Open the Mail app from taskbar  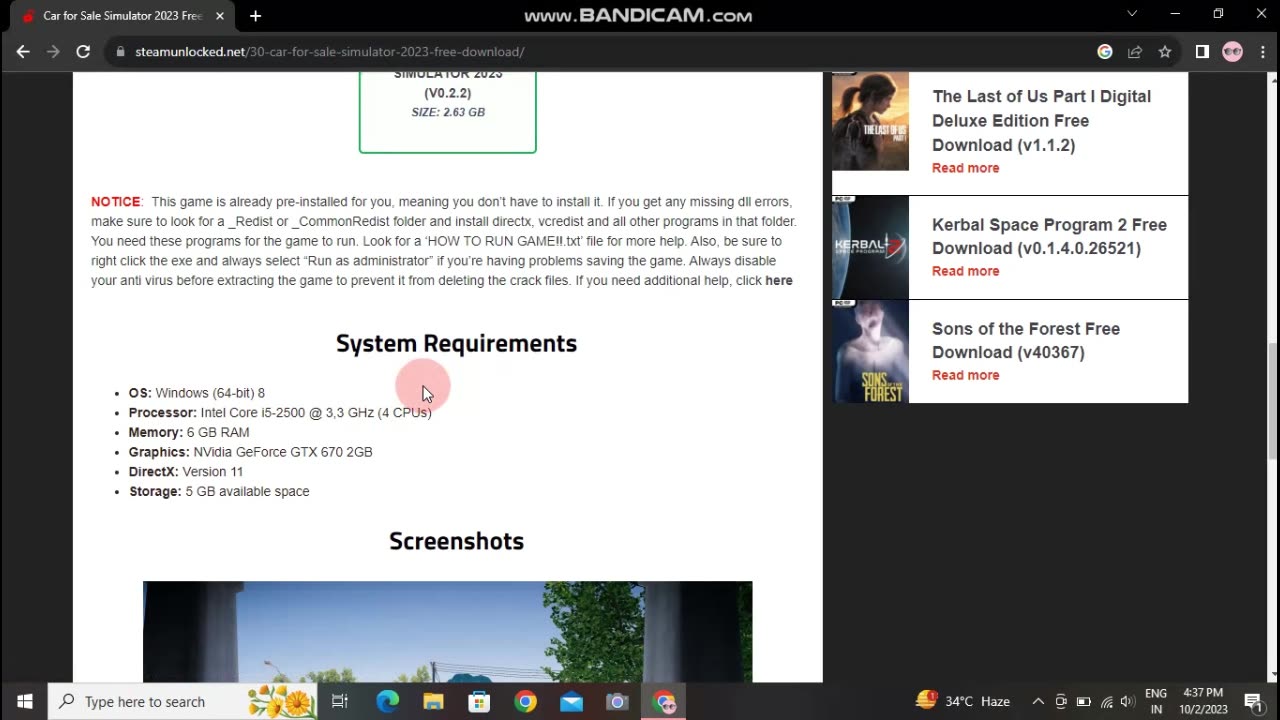(x=571, y=701)
